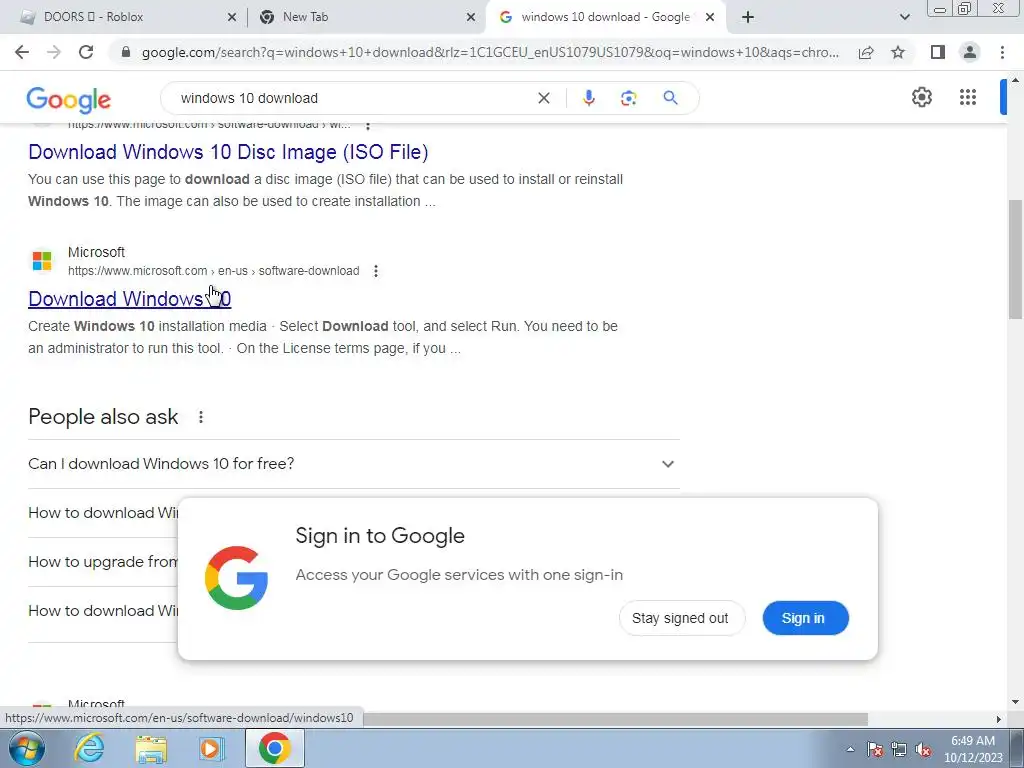Share this page via the address bar icon
The image size is (1024, 768).
coord(866,52)
